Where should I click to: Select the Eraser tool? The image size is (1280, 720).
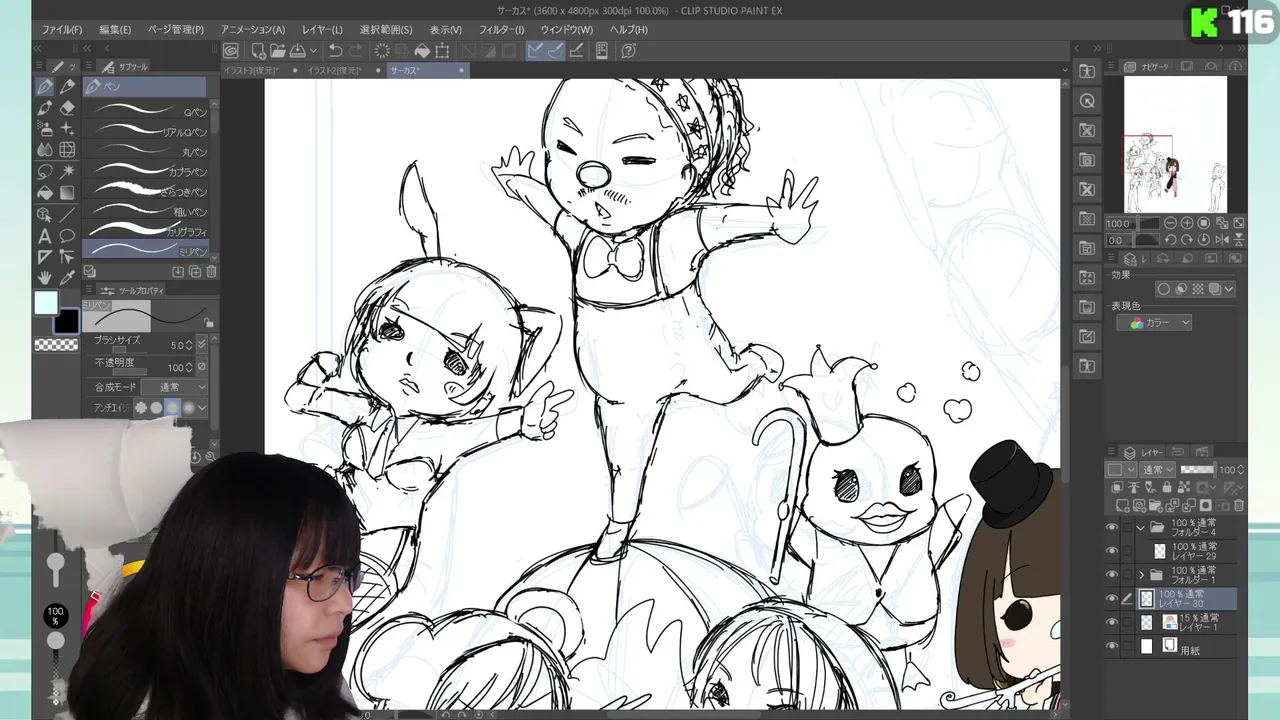67,108
